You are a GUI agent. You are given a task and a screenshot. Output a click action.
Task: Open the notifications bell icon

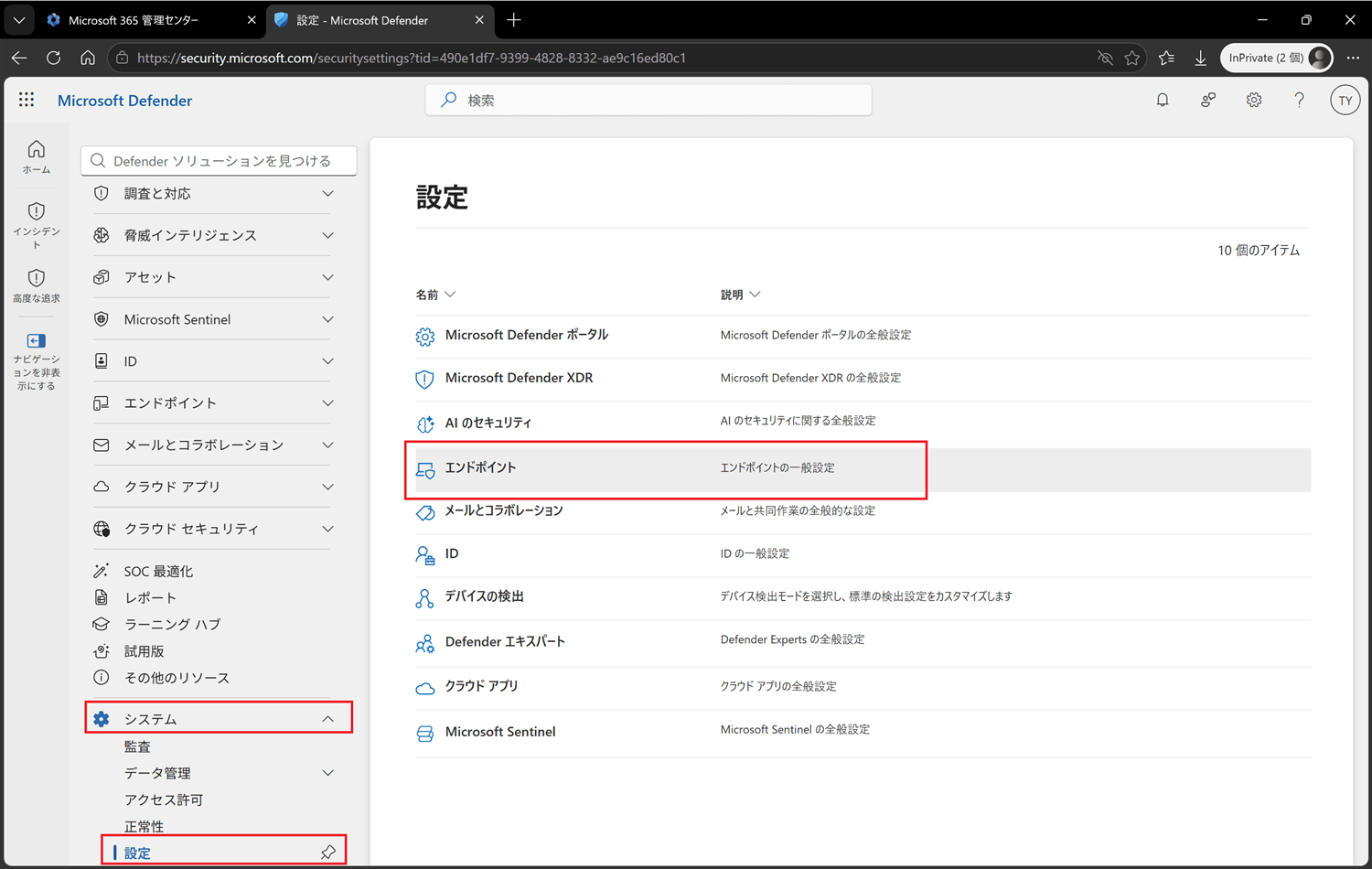(x=1163, y=101)
